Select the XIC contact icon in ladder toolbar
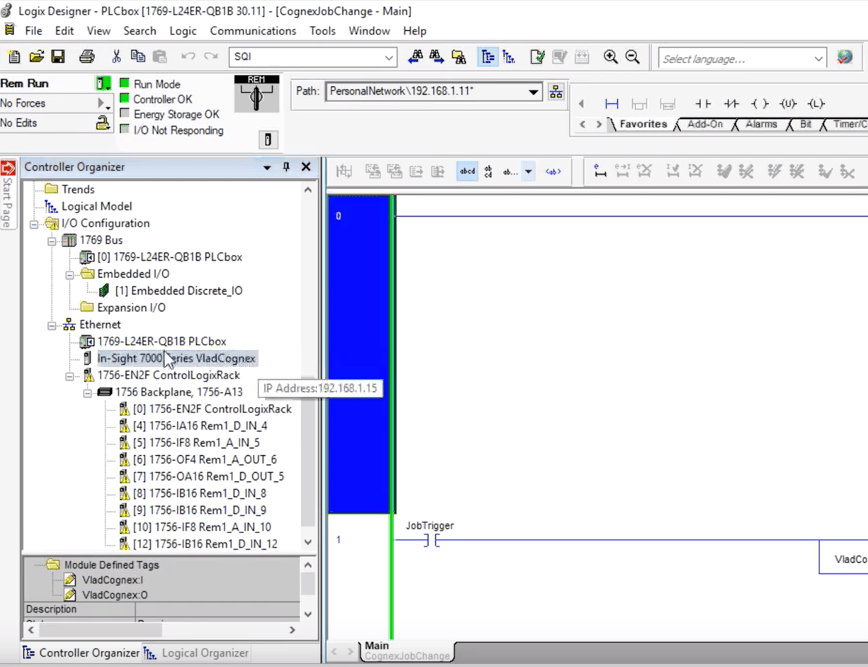 [703, 103]
